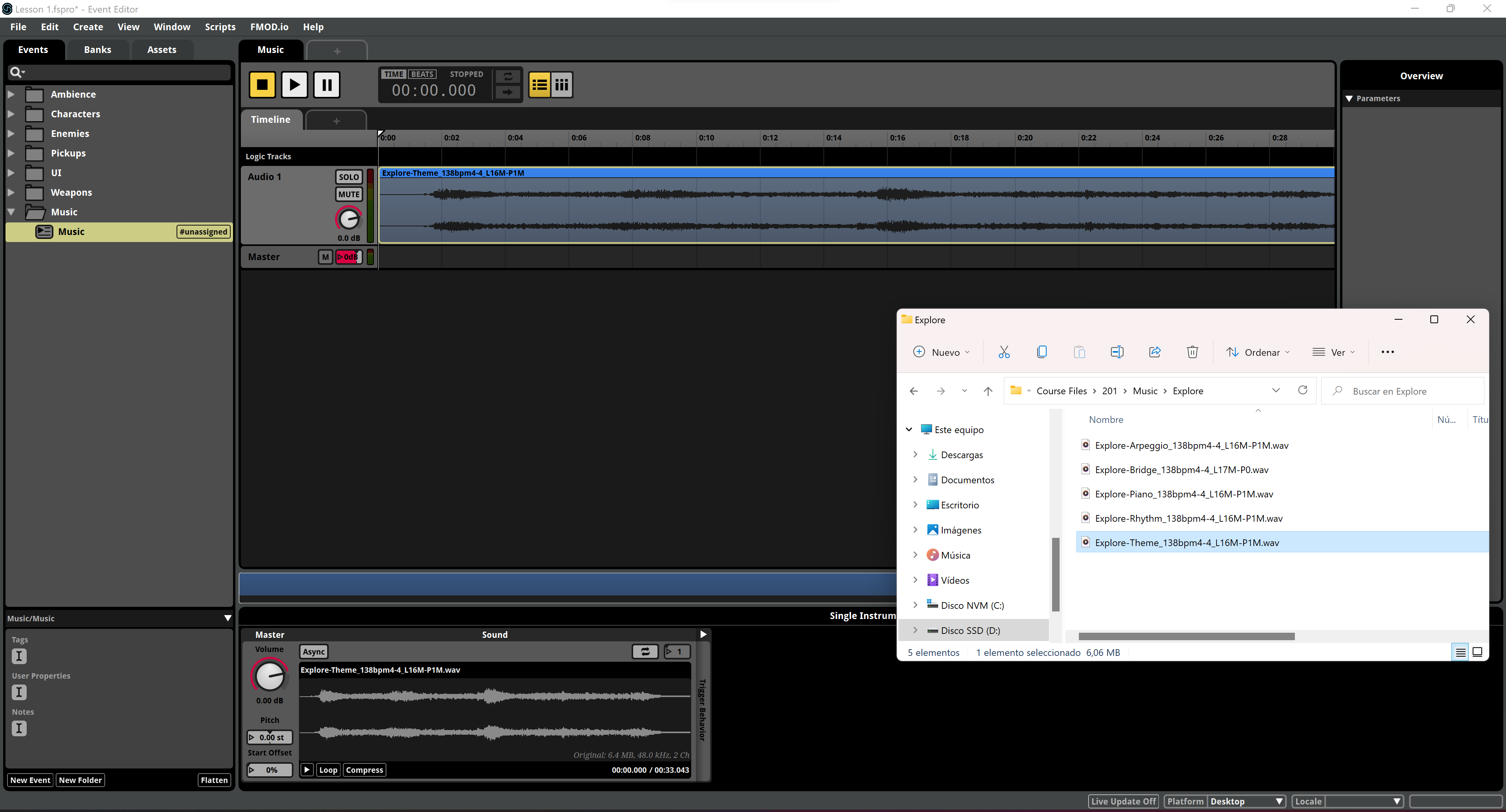Click the Flatten button
The image size is (1506, 812).
[214, 780]
